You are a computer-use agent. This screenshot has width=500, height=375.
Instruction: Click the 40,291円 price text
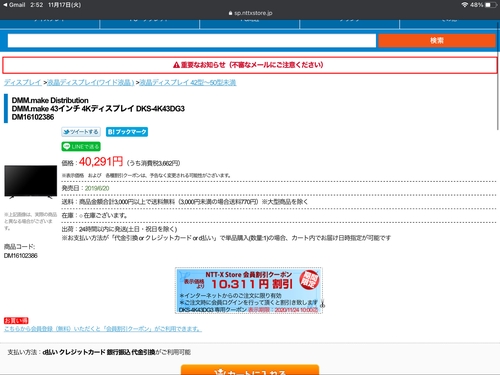pyautogui.click(x=101, y=162)
